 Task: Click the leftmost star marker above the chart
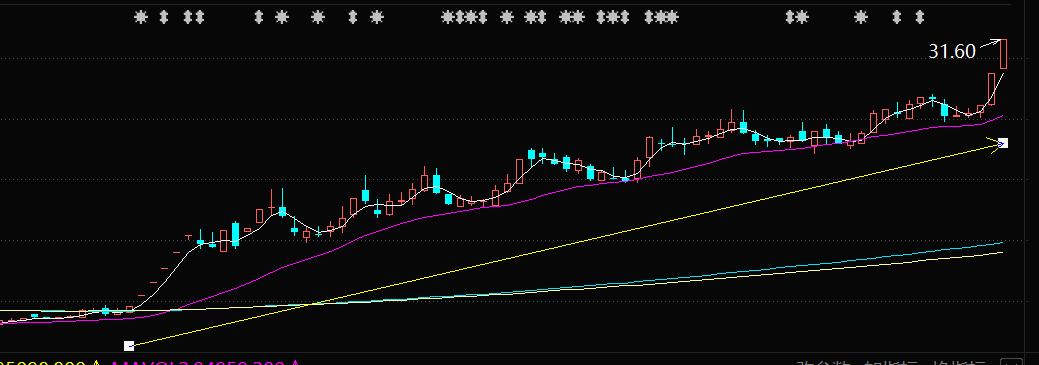click(140, 17)
